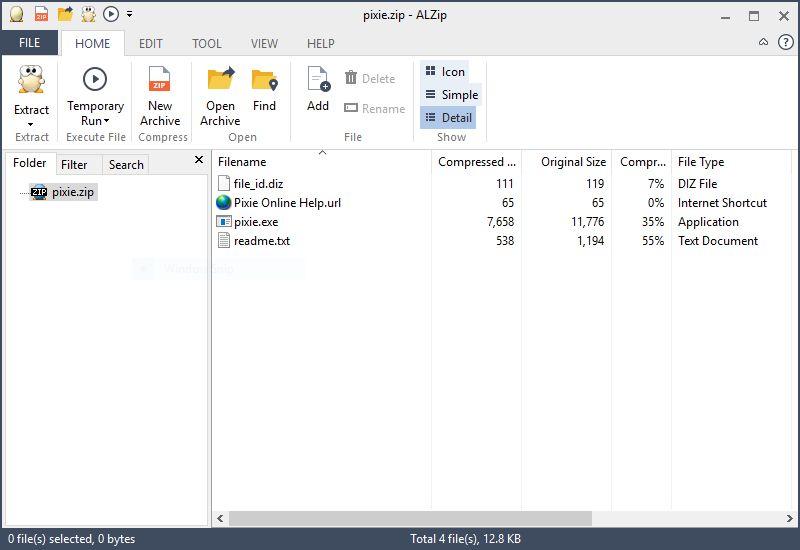Click the help question mark icon

click(x=785, y=42)
